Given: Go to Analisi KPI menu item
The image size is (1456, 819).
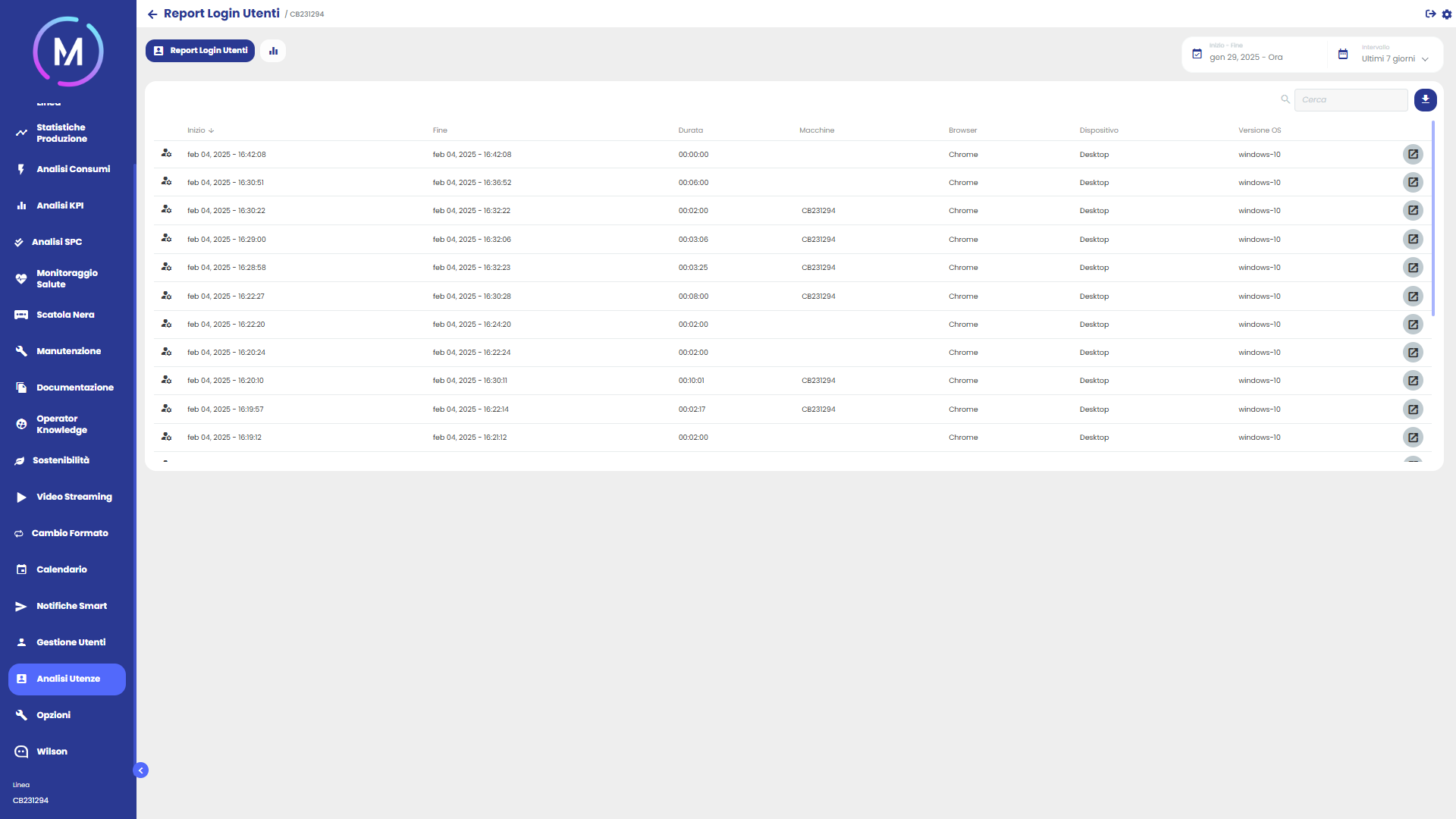Looking at the screenshot, I should tap(60, 206).
